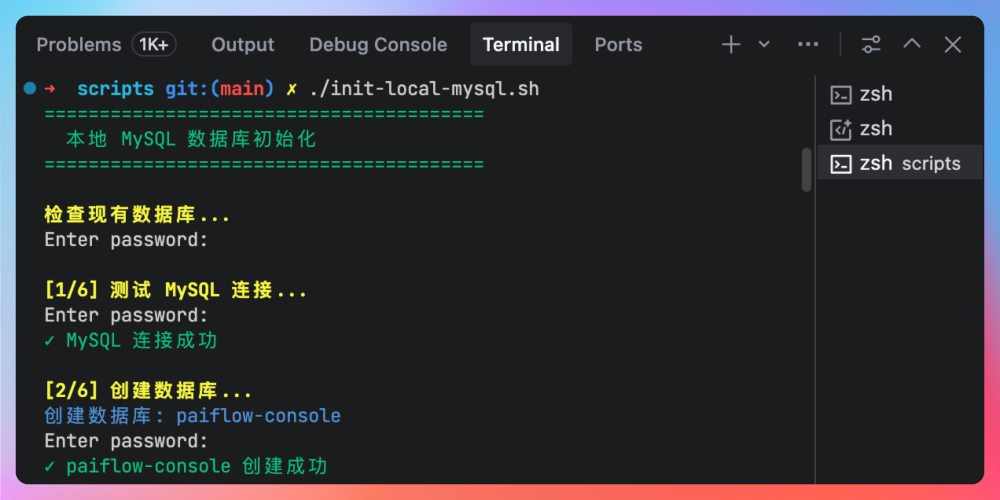Click the terminal's vertical scrollbar thumb

pos(806,169)
